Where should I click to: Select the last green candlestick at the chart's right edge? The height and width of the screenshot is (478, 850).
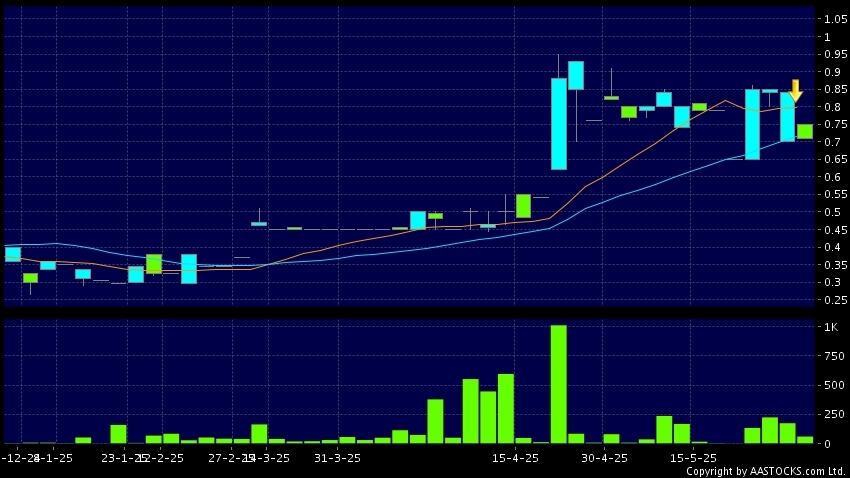805,132
